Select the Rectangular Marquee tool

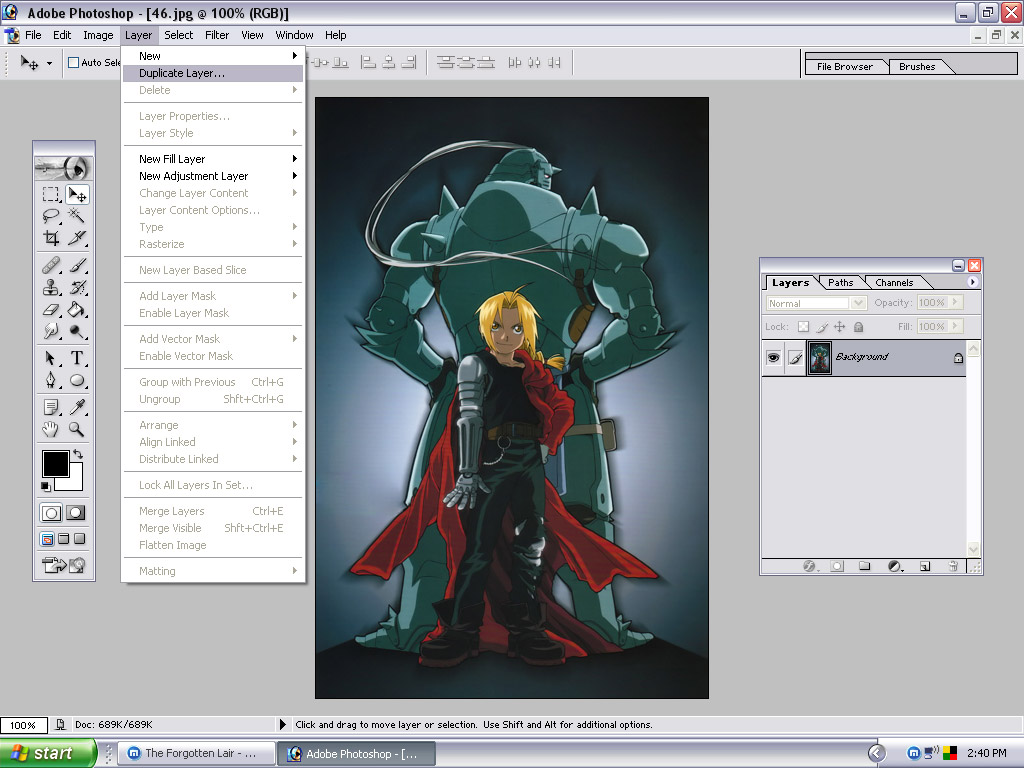point(51,195)
